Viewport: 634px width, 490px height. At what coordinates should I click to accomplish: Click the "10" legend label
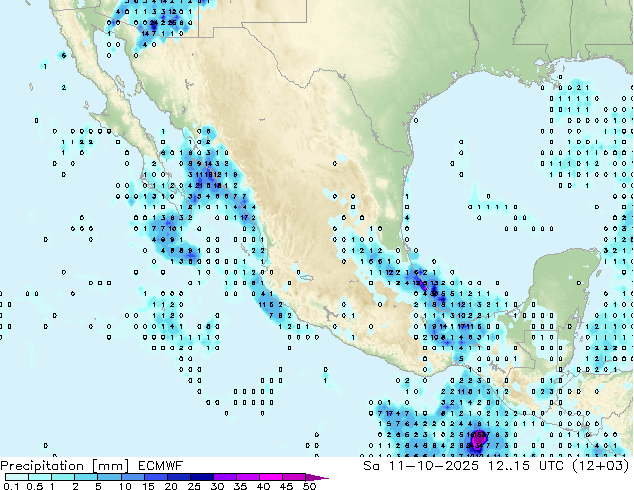point(125,486)
